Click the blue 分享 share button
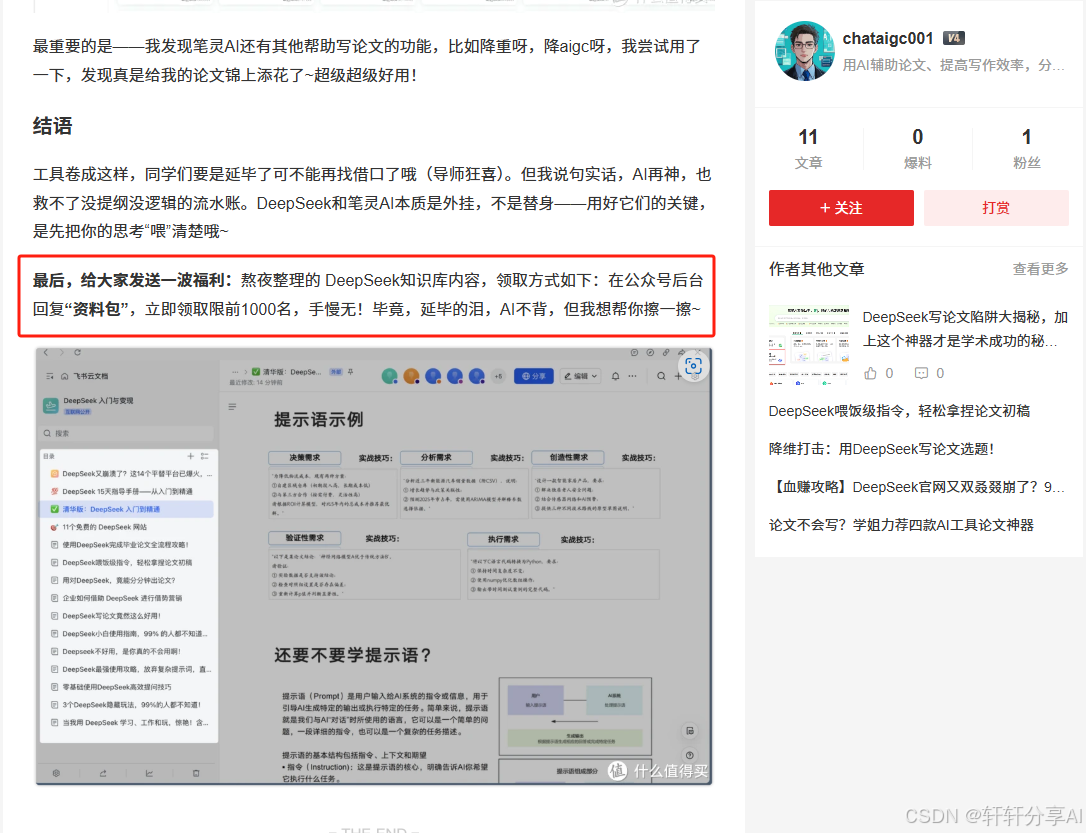1086x833 pixels. 533,376
